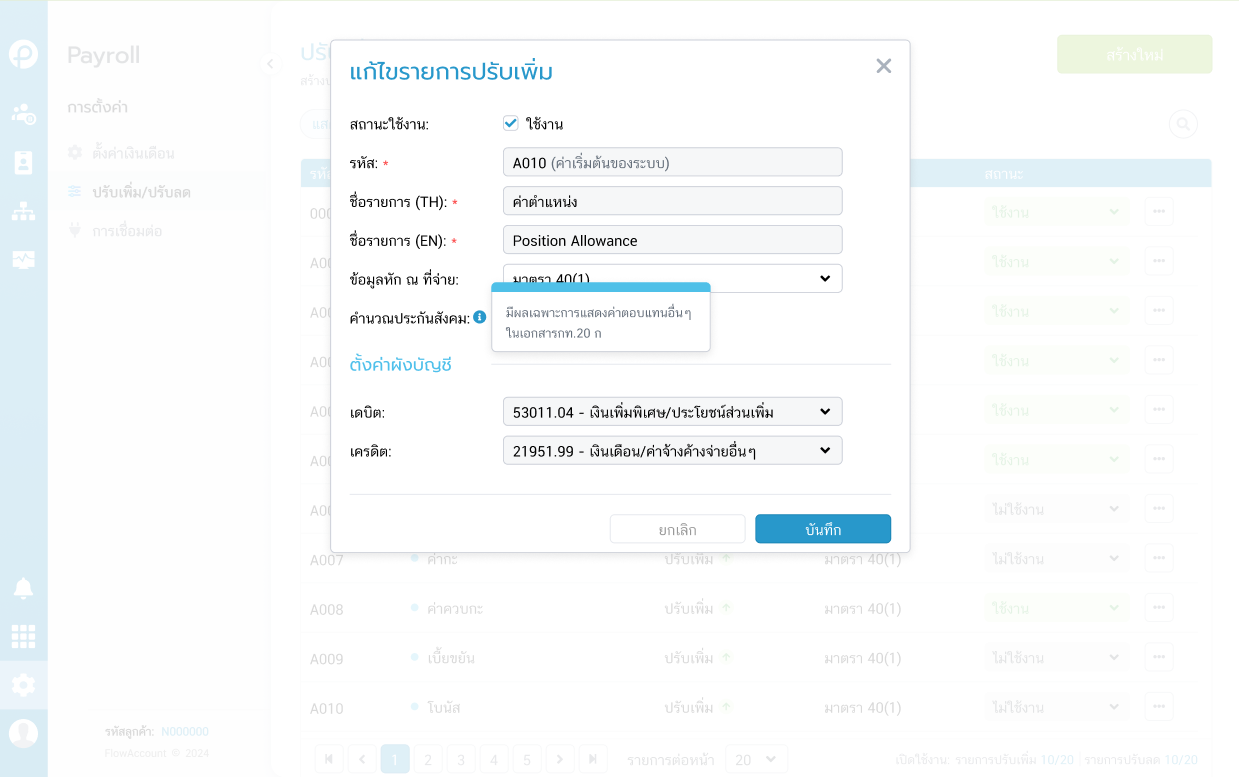Expand the เครดิต account dropdown
The width and height of the screenshot is (1239, 777).
pyautogui.click(x=672, y=451)
